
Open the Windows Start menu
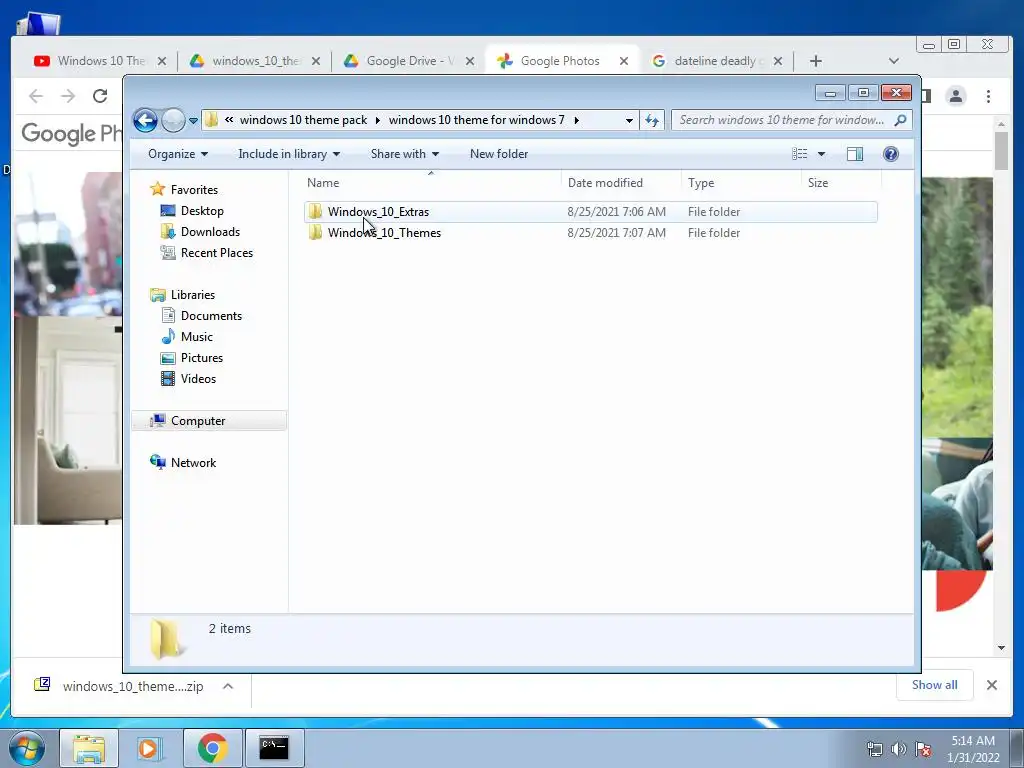[27, 748]
